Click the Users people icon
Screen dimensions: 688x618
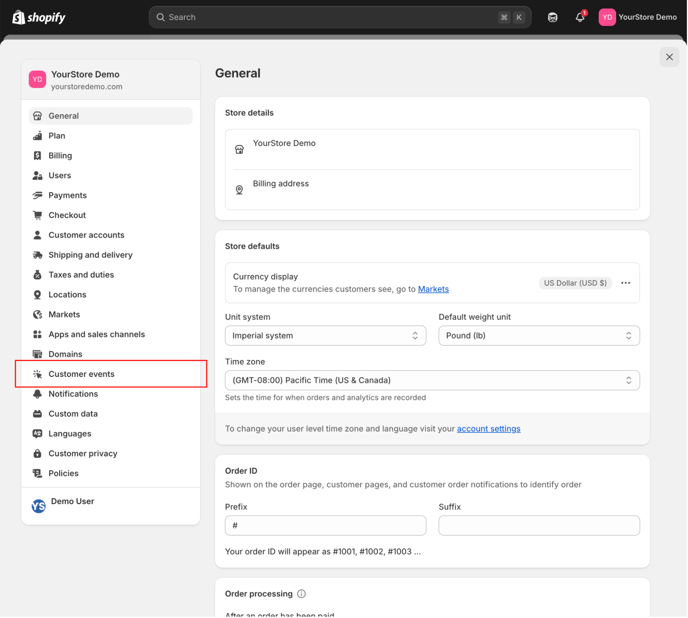(38, 175)
